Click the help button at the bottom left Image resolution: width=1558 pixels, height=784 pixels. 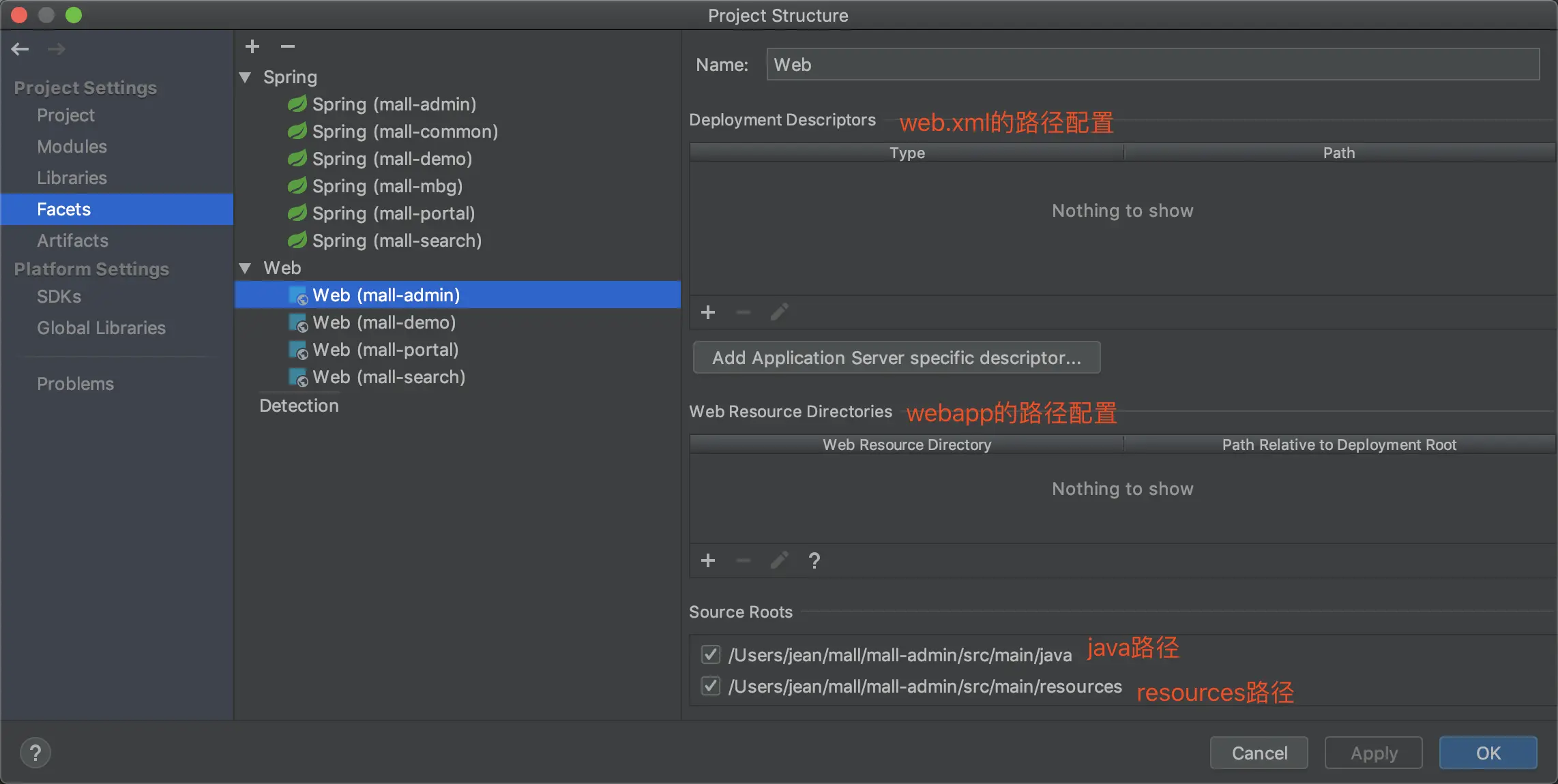coord(35,753)
